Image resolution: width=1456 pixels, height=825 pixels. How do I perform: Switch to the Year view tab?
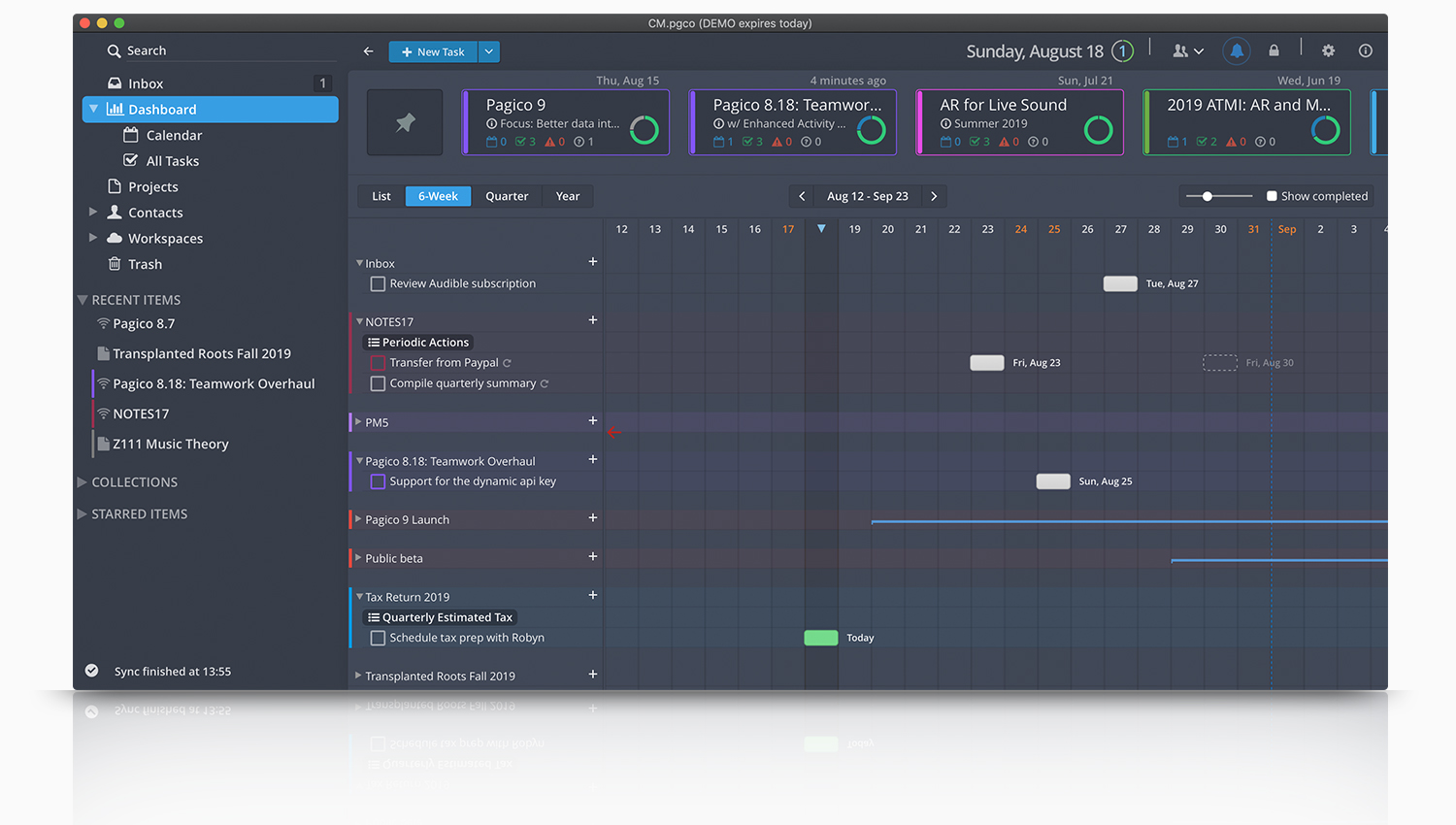coord(568,196)
